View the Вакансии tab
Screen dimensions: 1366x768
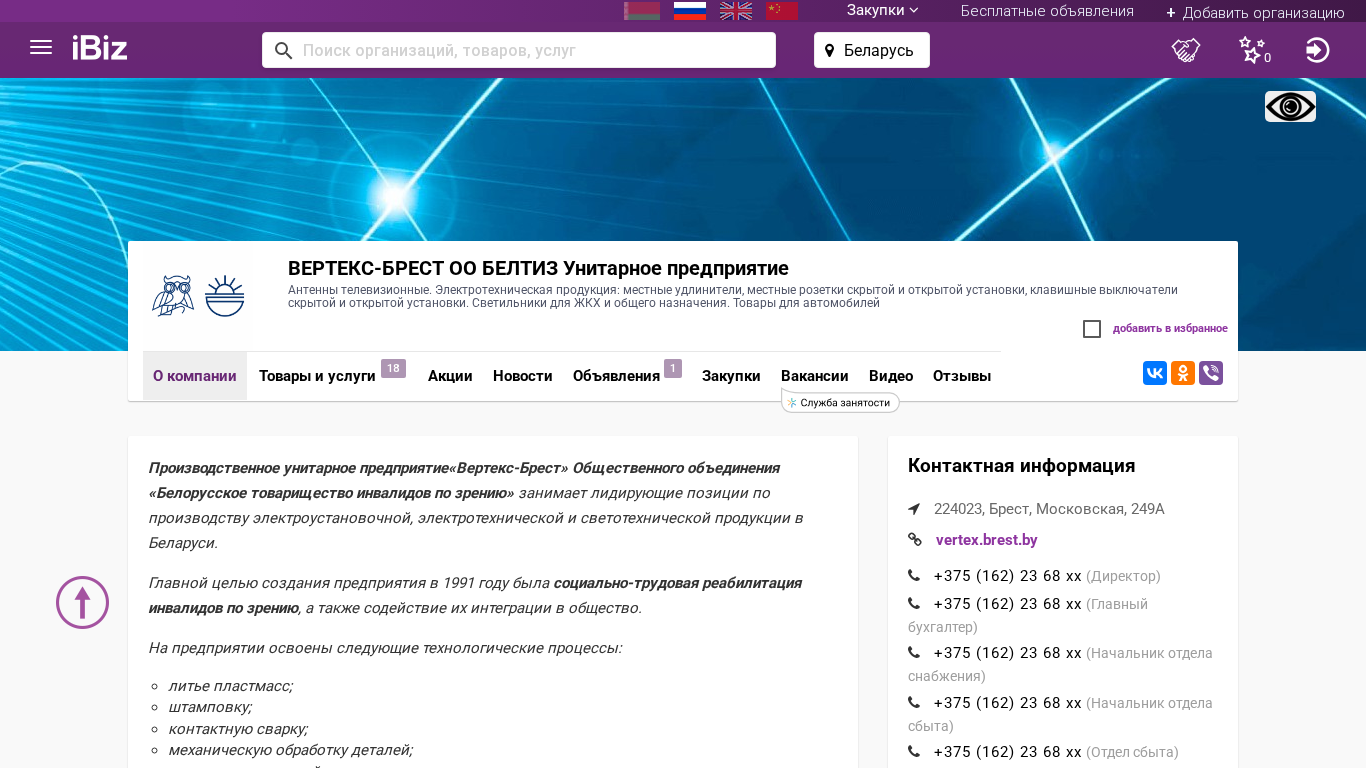click(815, 376)
